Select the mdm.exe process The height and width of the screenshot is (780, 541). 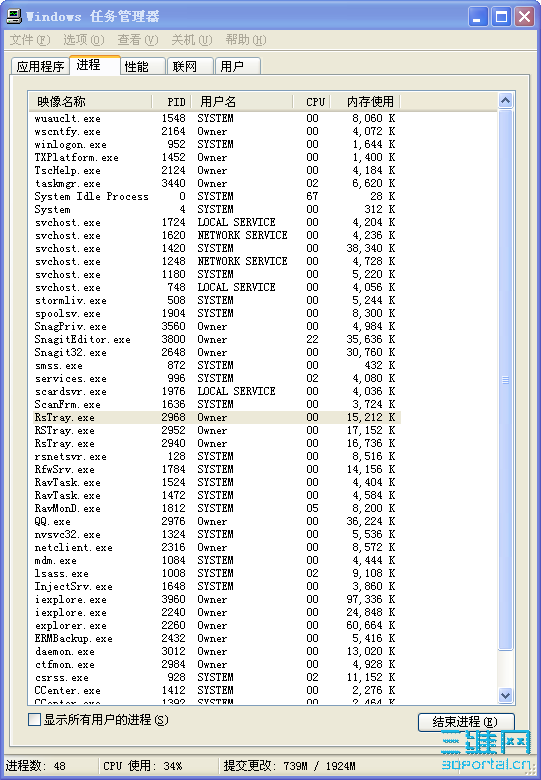pyautogui.click(x=217, y=560)
